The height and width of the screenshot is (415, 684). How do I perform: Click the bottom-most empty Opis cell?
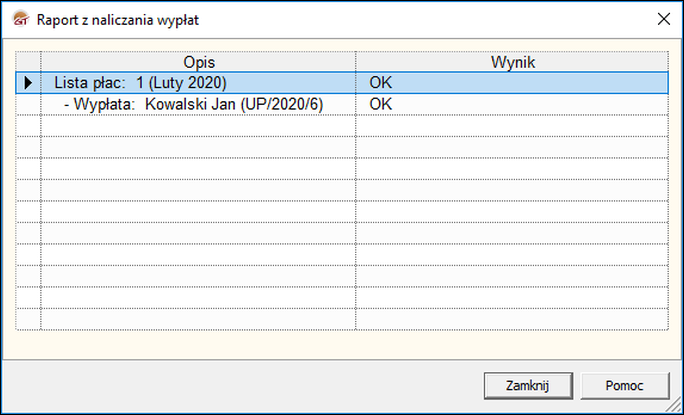(x=198, y=319)
